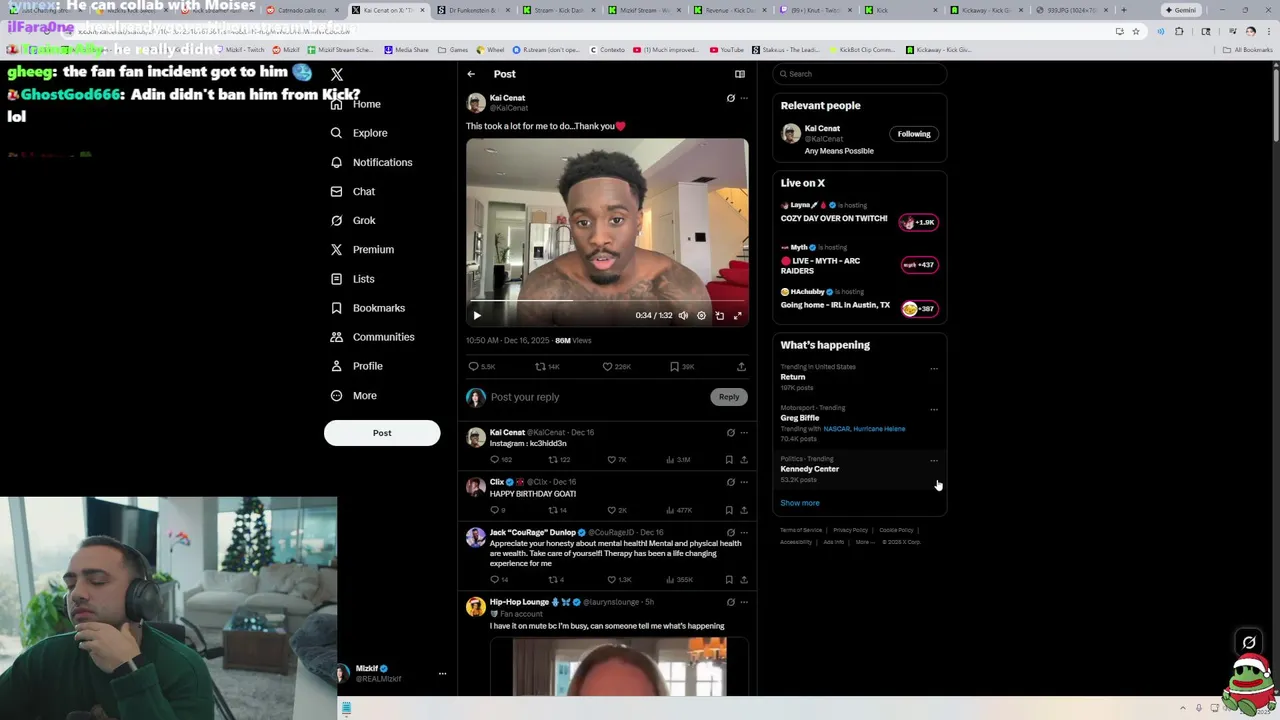Like the main post with 226K likes
The height and width of the screenshot is (720, 1280).
coord(607,367)
